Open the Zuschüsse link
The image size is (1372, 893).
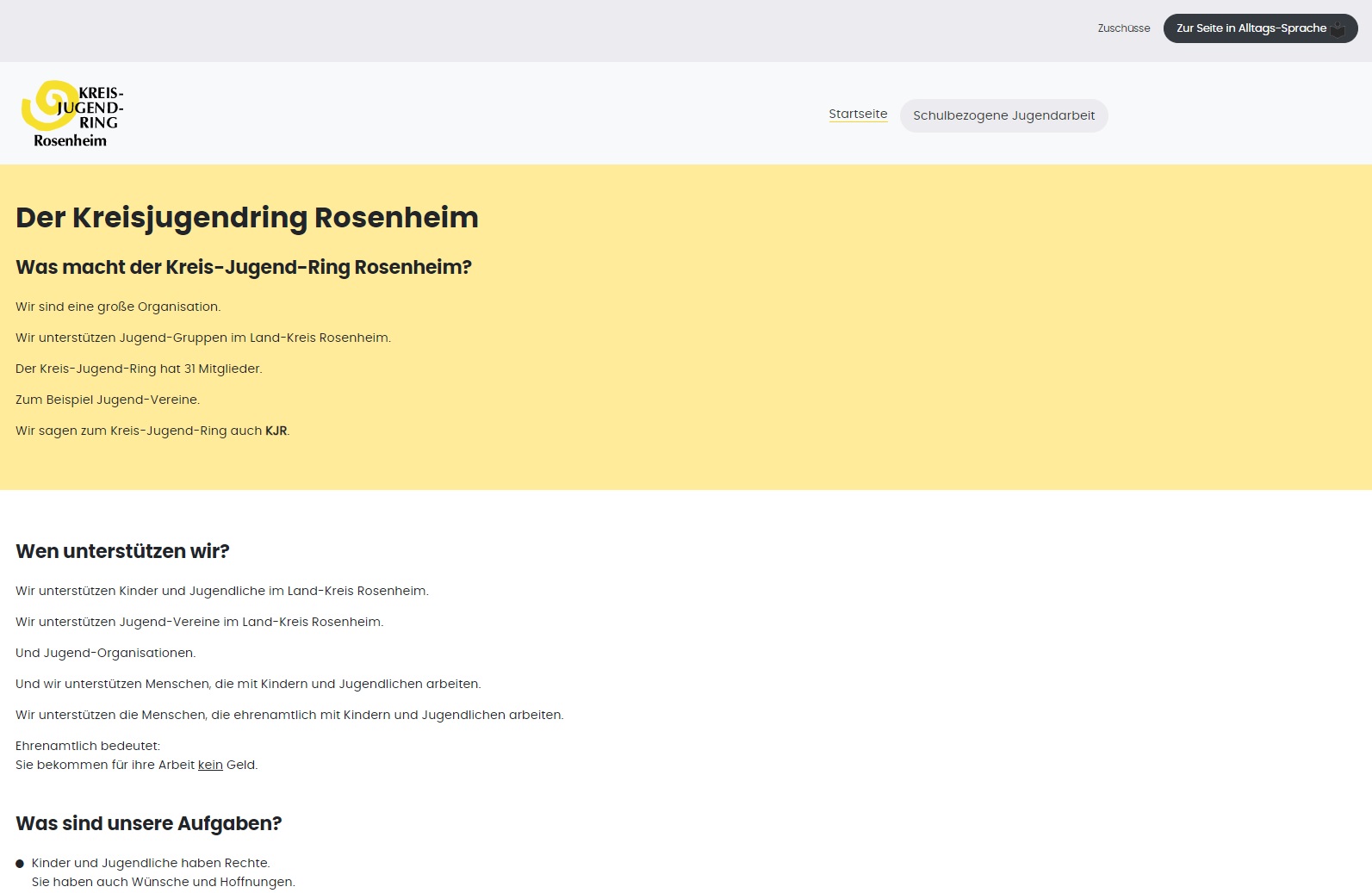coord(1123,28)
